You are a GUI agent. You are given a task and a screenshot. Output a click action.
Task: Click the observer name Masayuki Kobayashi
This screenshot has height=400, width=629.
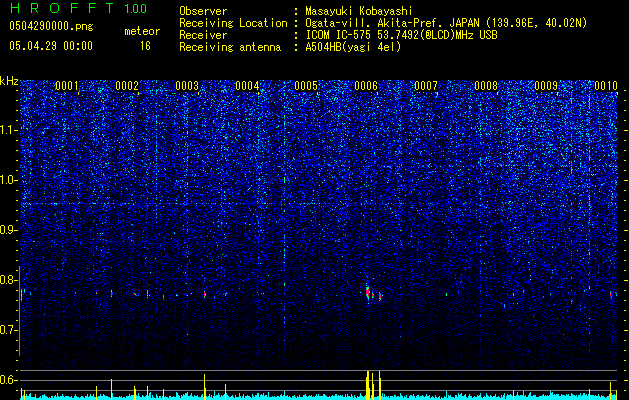[x=359, y=11]
